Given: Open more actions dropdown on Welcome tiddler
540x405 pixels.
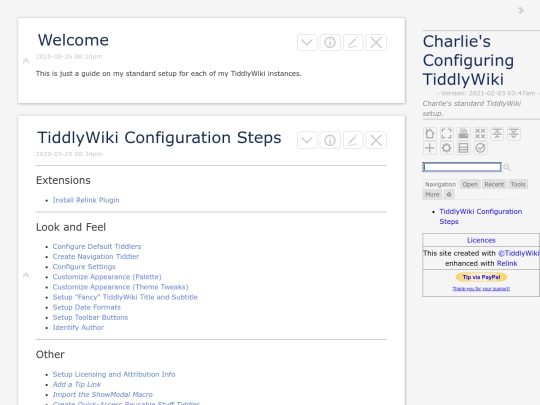Looking at the screenshot, I should 307,43.
